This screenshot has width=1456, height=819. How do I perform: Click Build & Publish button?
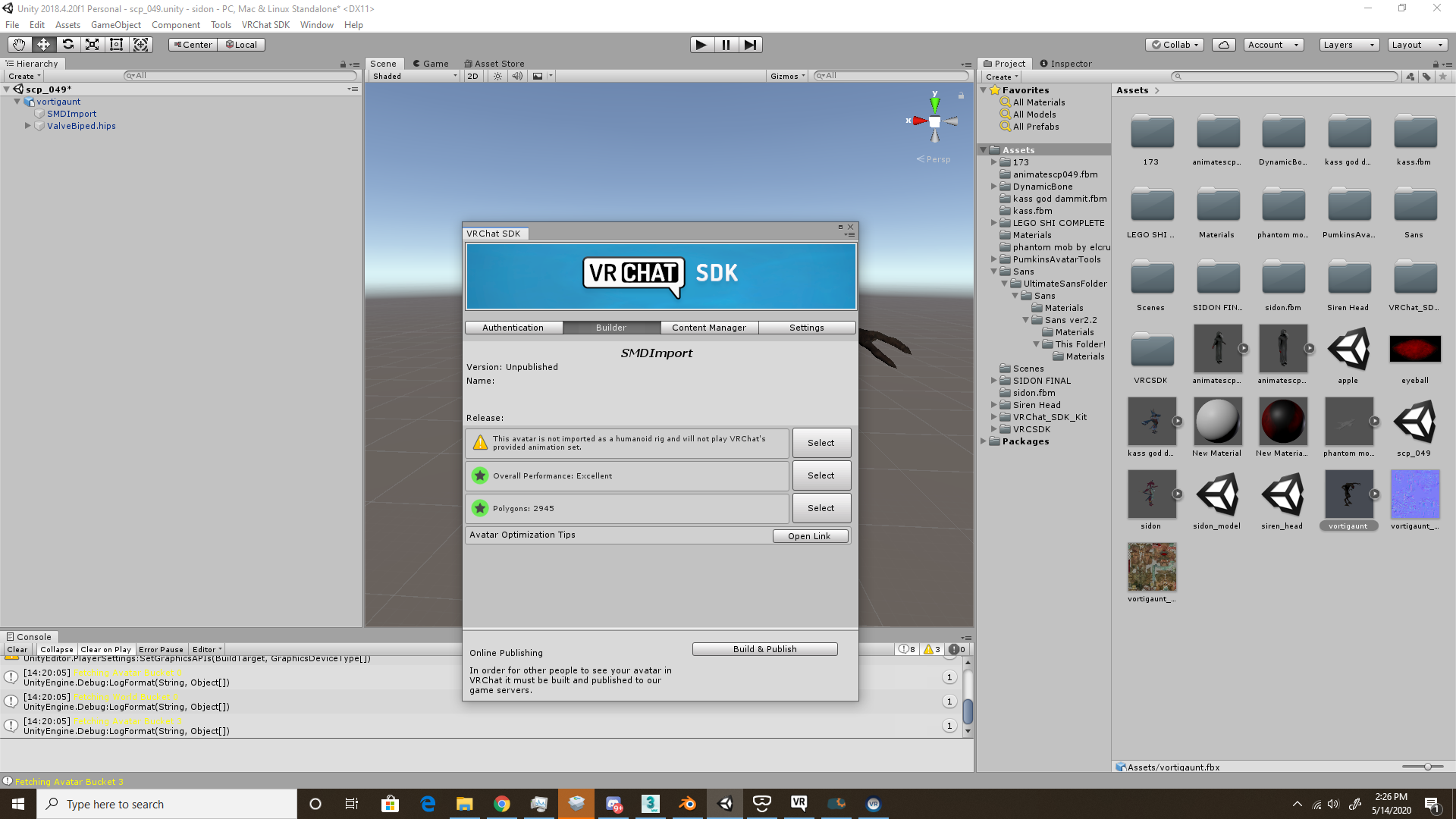765,649
